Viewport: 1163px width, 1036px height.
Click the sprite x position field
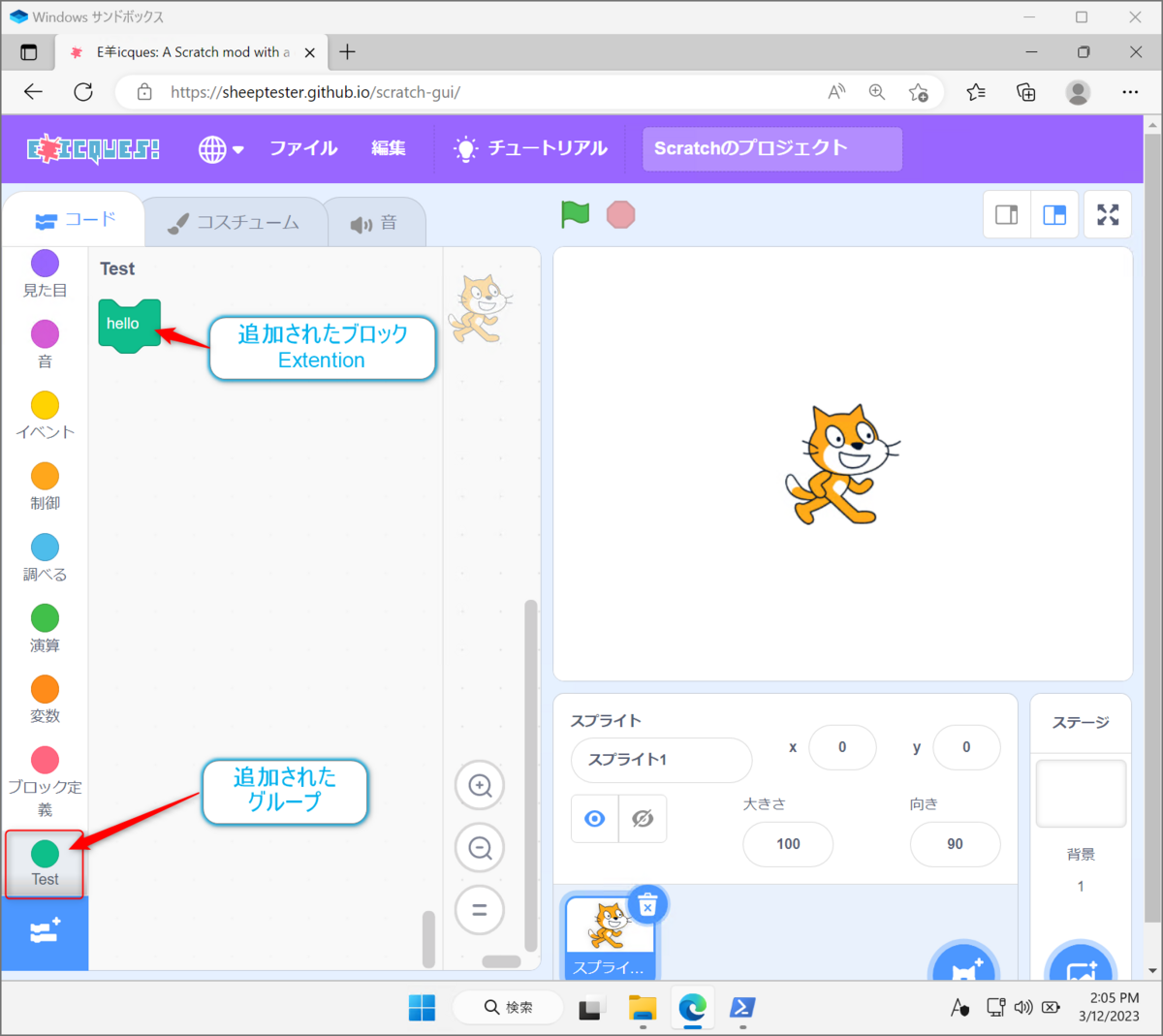(x=842, y=747)
